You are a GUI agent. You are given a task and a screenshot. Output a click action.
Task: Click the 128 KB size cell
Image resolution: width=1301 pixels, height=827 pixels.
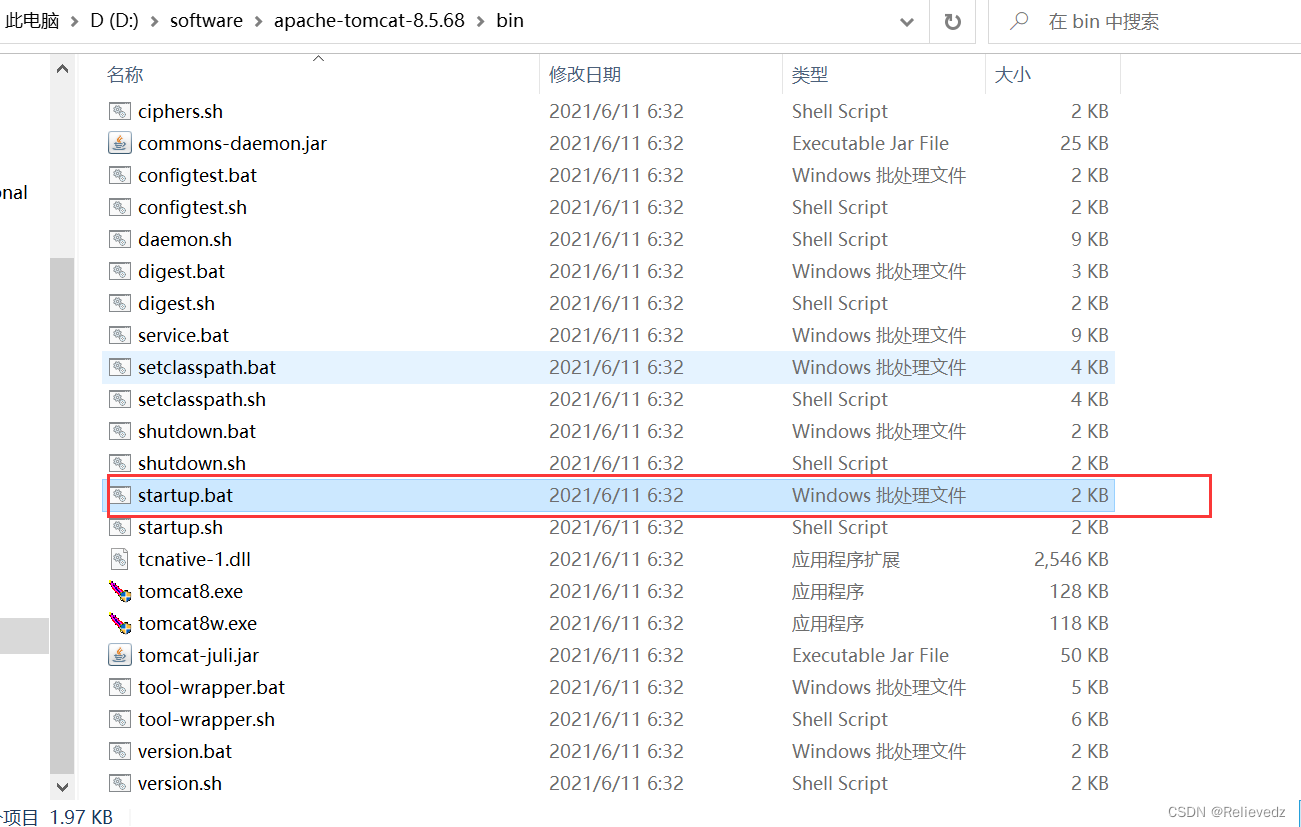click(1079, 592)
